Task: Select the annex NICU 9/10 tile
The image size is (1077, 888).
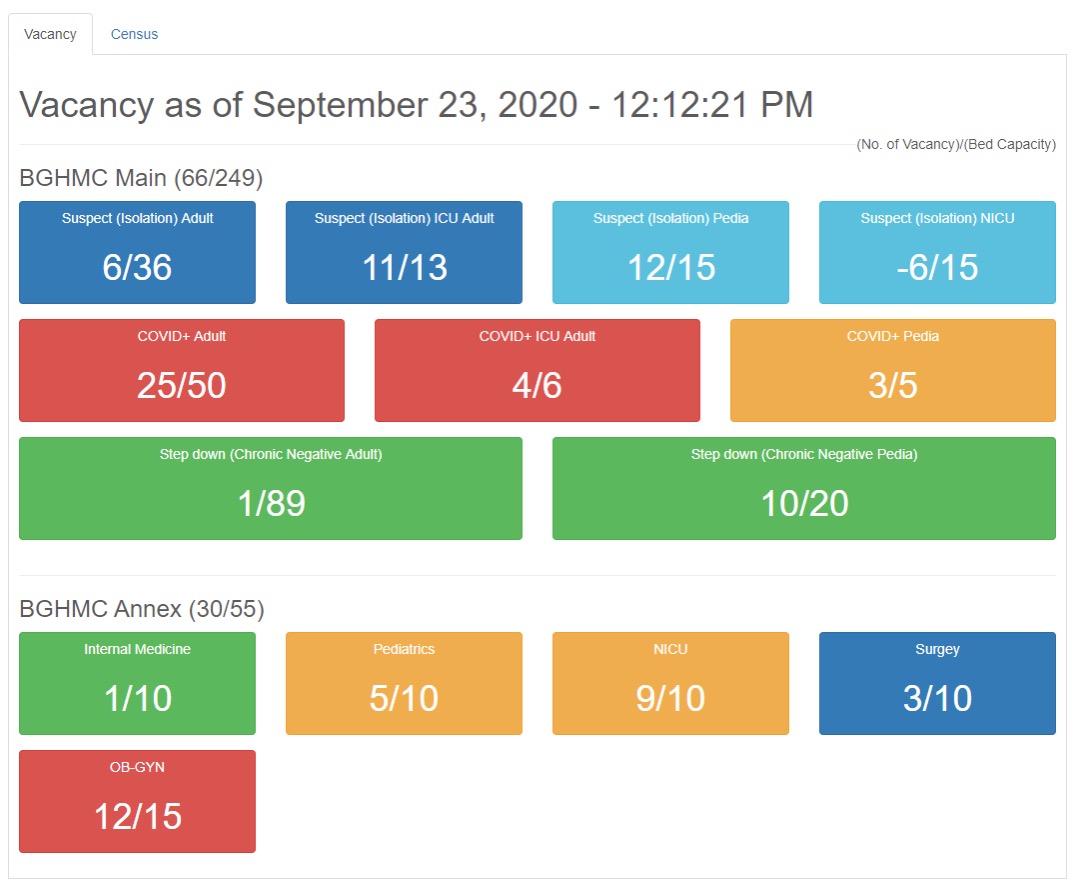Action: point(671,683)
